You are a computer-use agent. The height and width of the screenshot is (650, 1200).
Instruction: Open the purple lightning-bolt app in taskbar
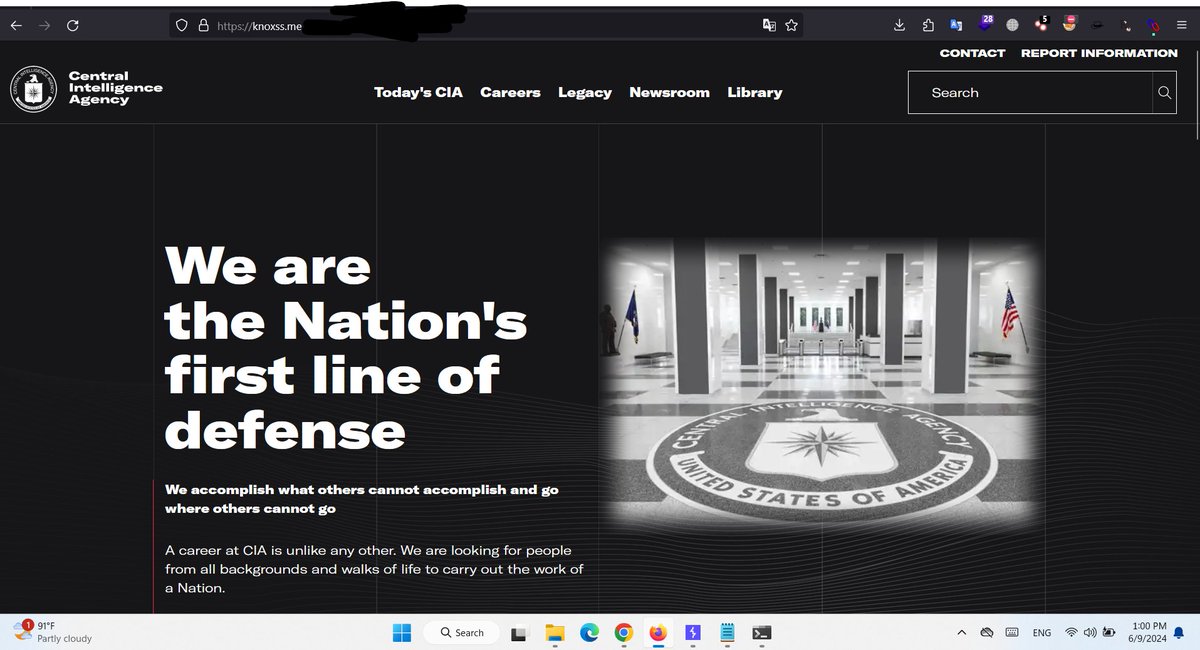(693, 632)
